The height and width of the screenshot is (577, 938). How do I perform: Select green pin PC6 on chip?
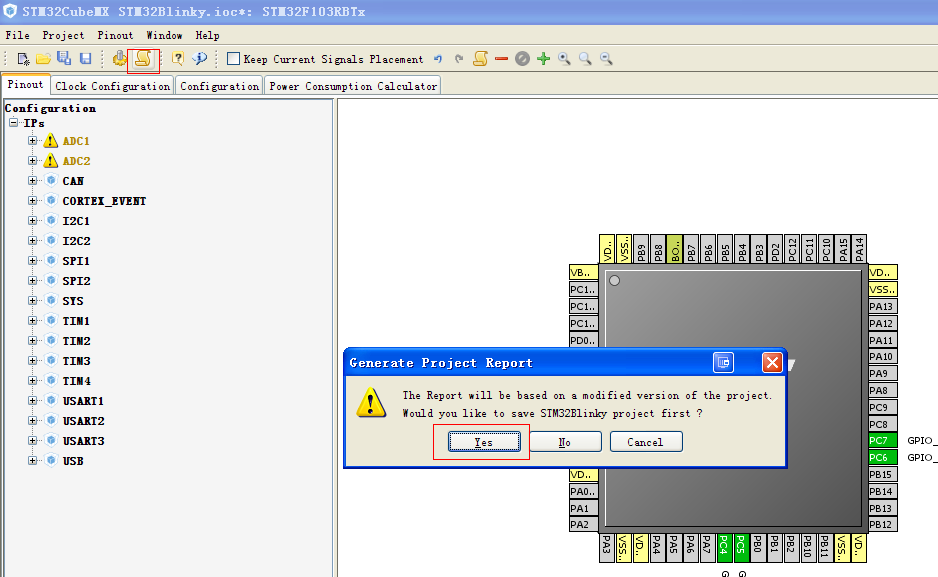pyautogui.click(x=882, y=457)
